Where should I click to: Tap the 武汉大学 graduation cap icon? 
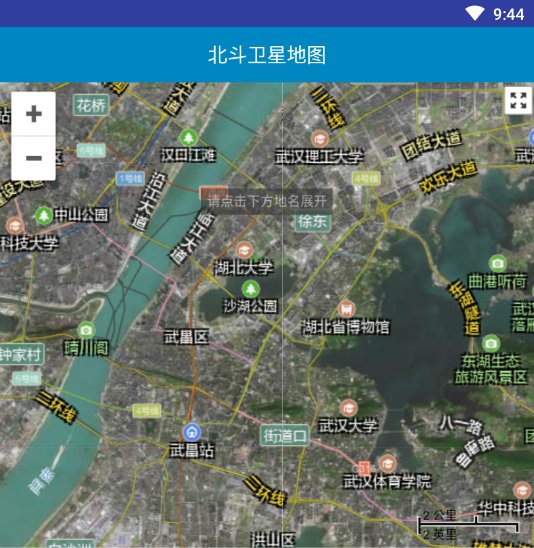[348, 408]
